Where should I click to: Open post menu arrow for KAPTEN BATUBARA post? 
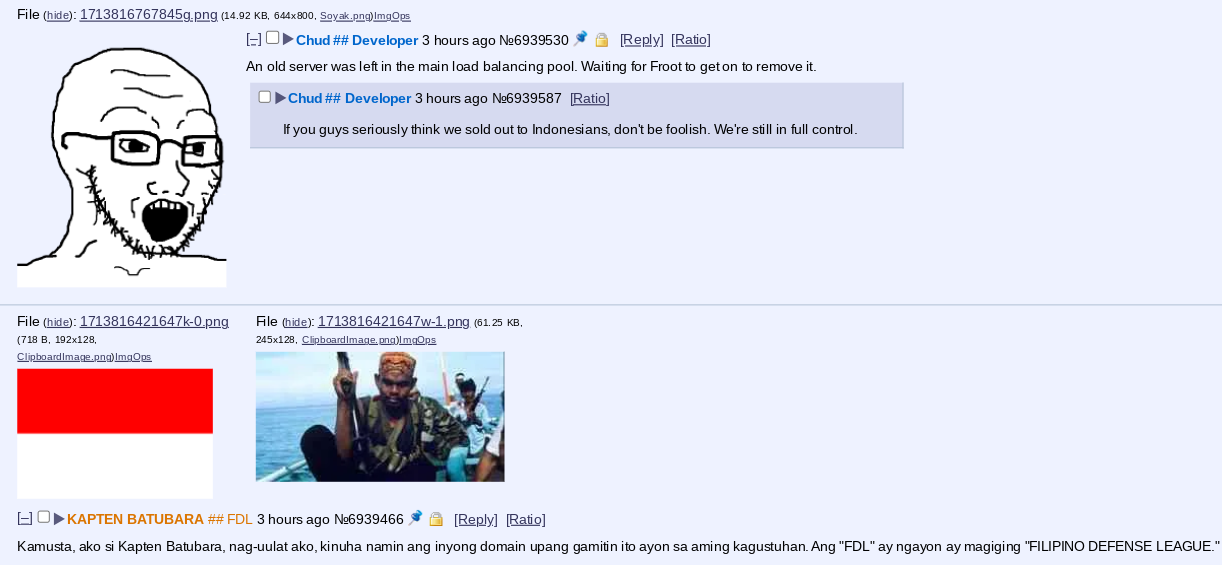59,519
